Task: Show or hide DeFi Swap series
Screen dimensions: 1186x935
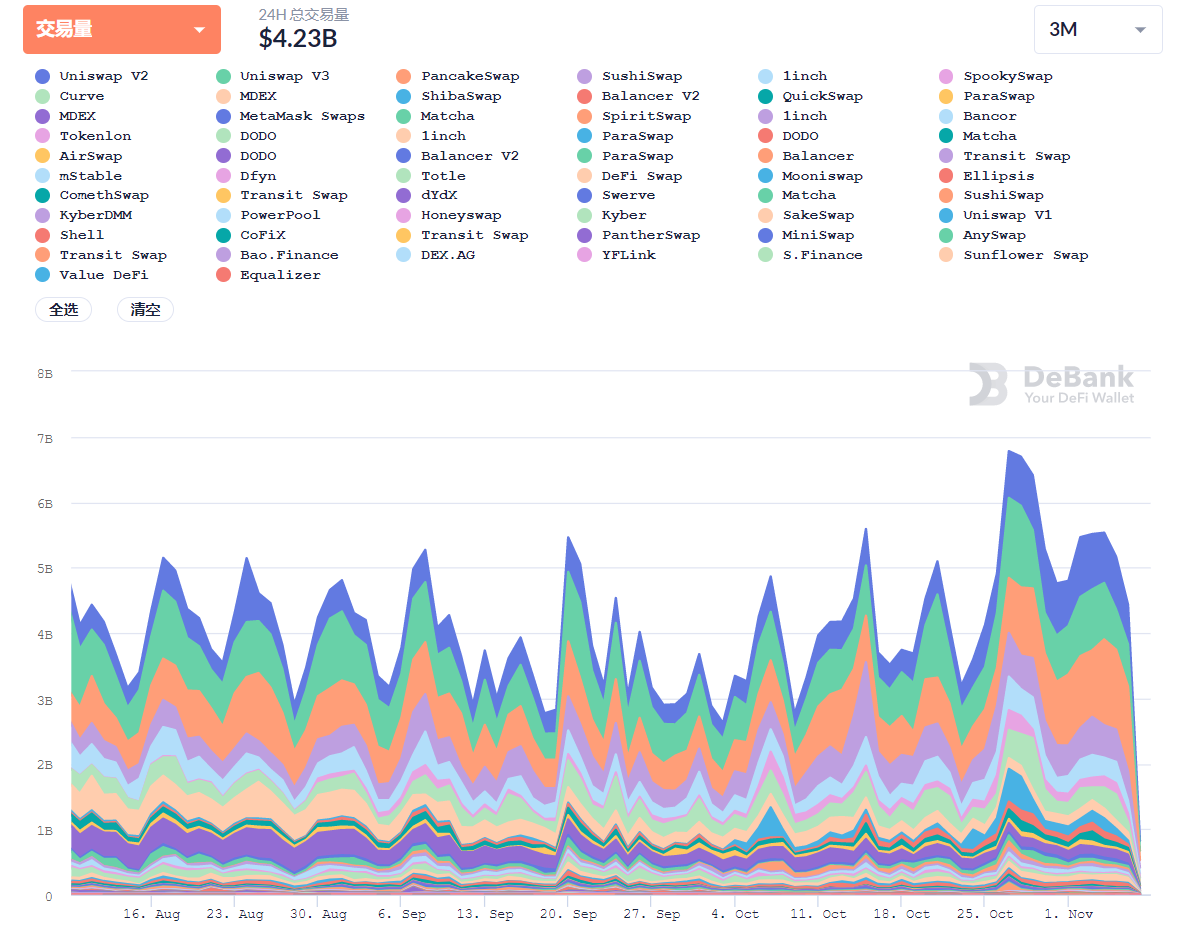Action: 629,176
